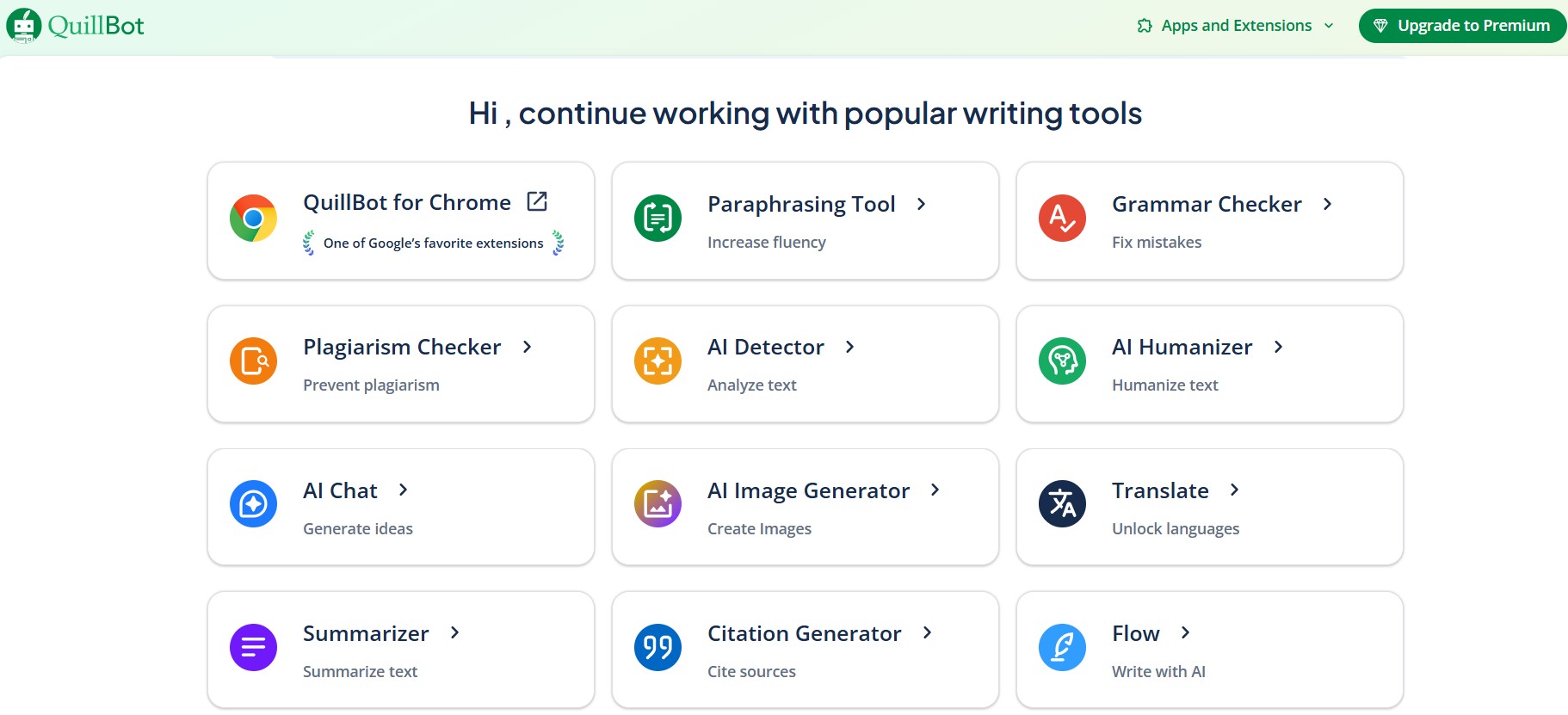Image resolution: width=1568 pixels, height=715 pixels.
Task: Click the chevron next to Flow
Action: (1185, 632)
